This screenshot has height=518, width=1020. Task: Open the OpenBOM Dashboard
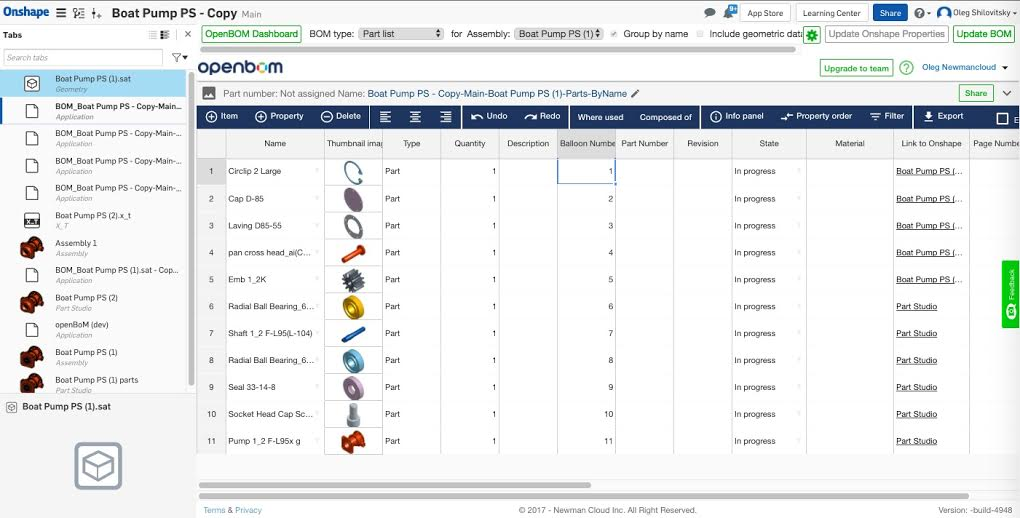pos(252,34)
